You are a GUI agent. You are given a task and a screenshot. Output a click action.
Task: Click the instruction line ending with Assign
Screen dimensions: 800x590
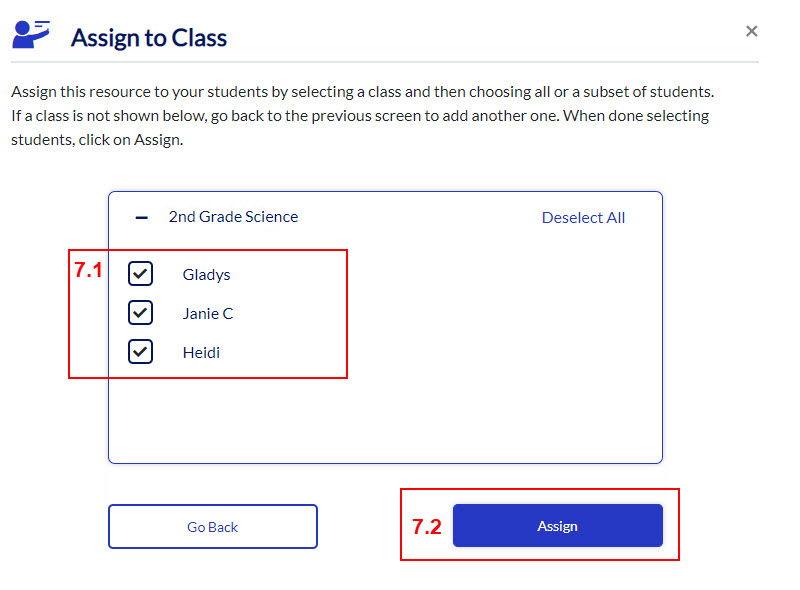point(97,140)
